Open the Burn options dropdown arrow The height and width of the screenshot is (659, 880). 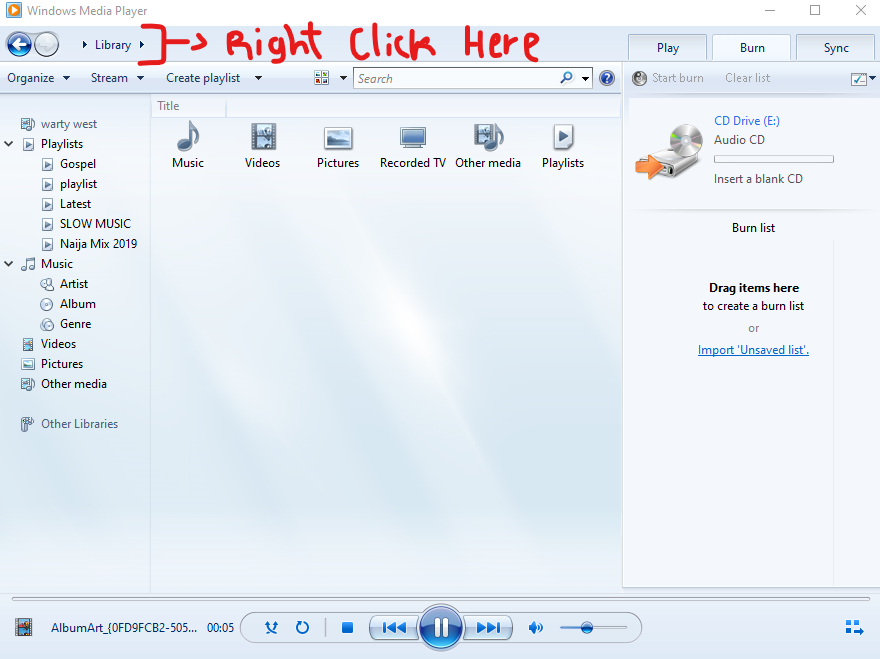tap(872, 79)
